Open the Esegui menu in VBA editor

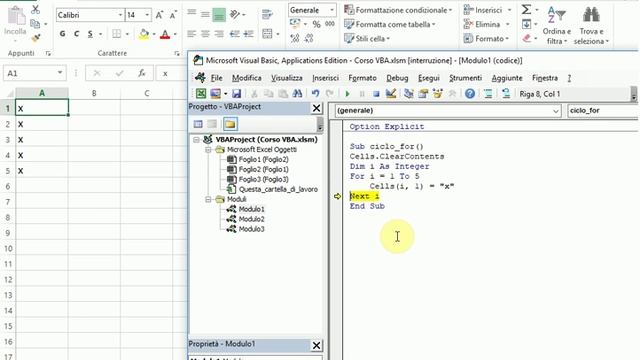(x=429, y=78)
